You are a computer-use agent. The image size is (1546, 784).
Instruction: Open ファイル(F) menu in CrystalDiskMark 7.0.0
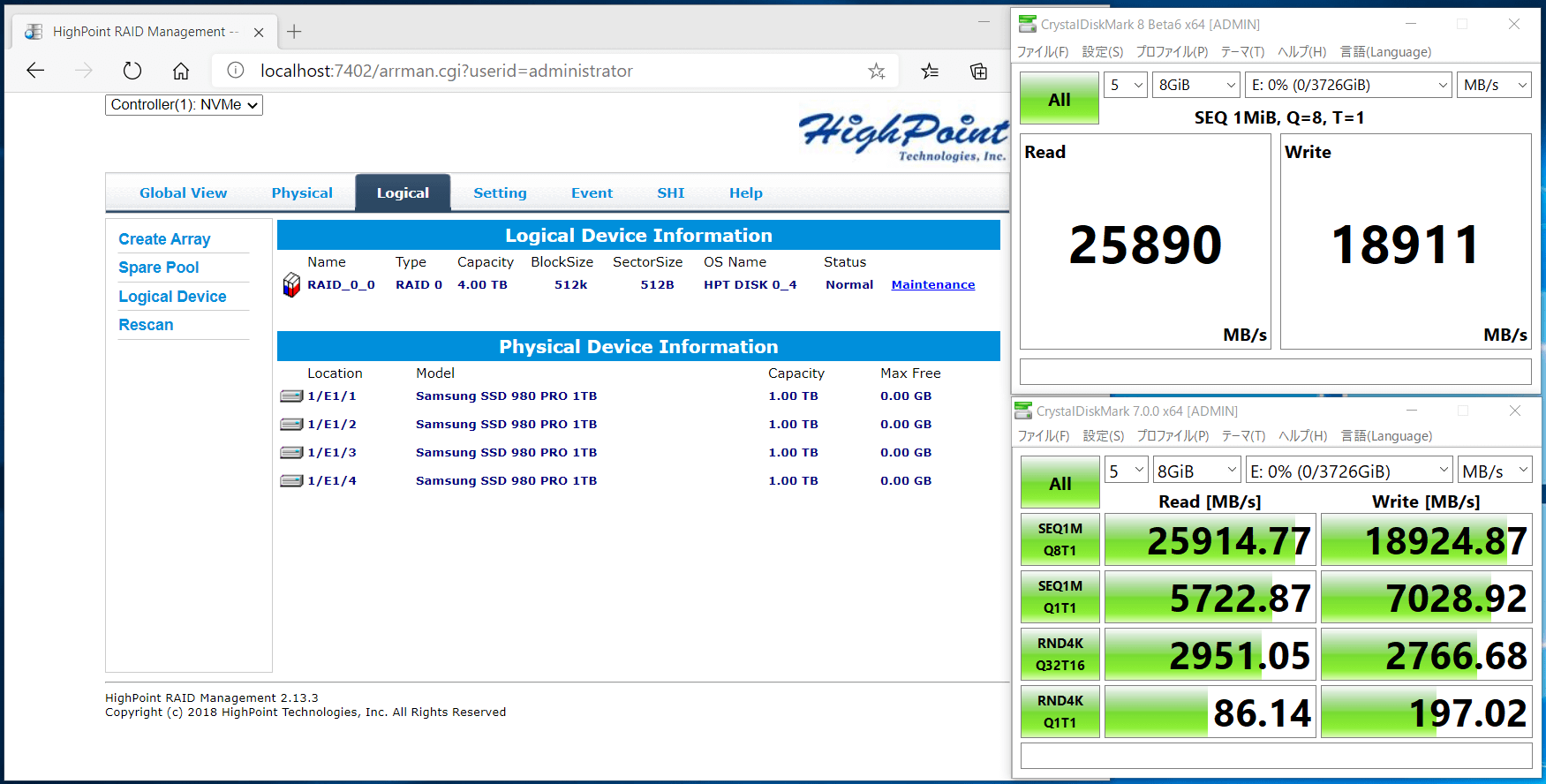[1044, 436]
